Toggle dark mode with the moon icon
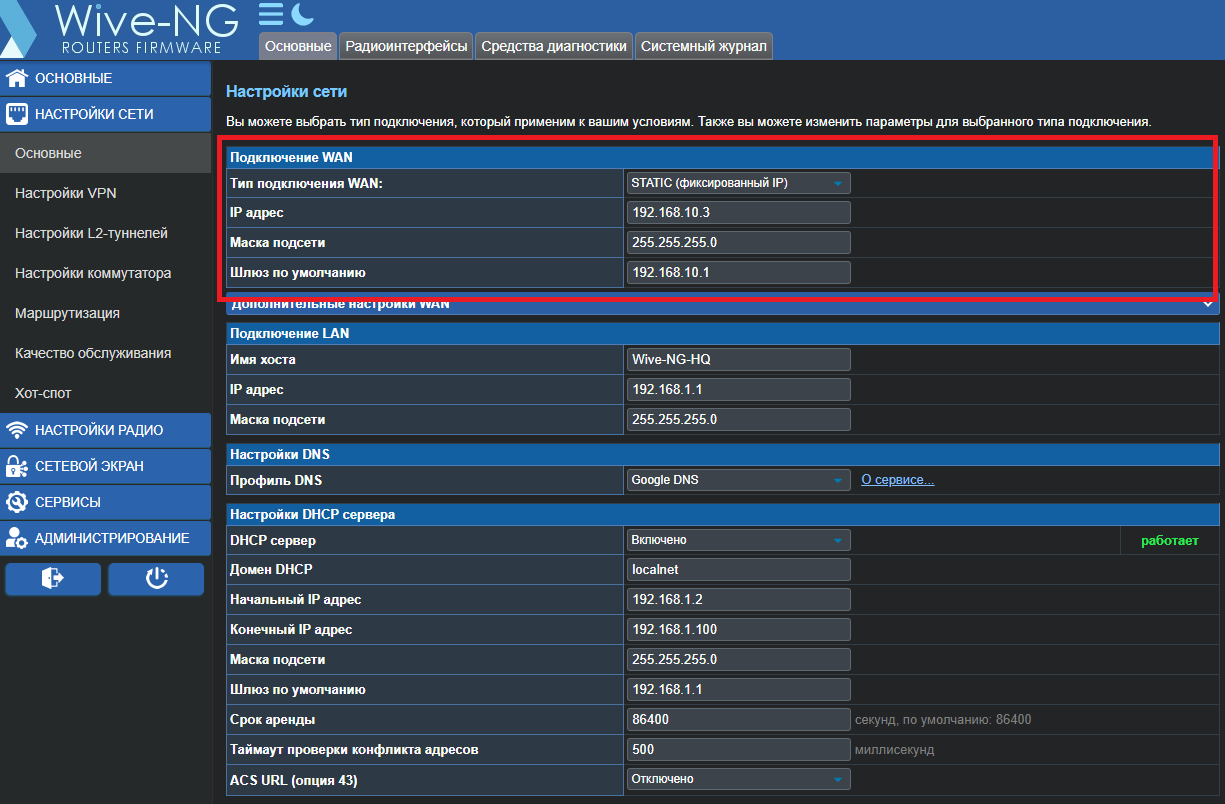1225x804 pixels. coord(302,14)
